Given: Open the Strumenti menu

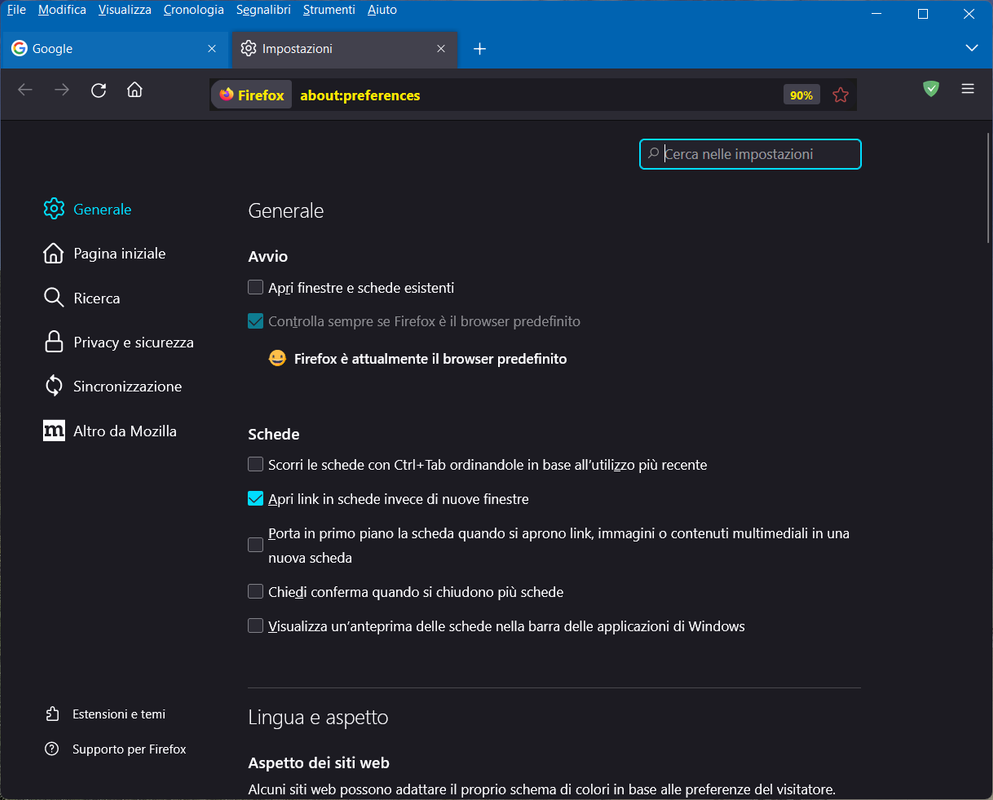Looking at the screenshot, I should pyautogui.click(x=329, y=10).
